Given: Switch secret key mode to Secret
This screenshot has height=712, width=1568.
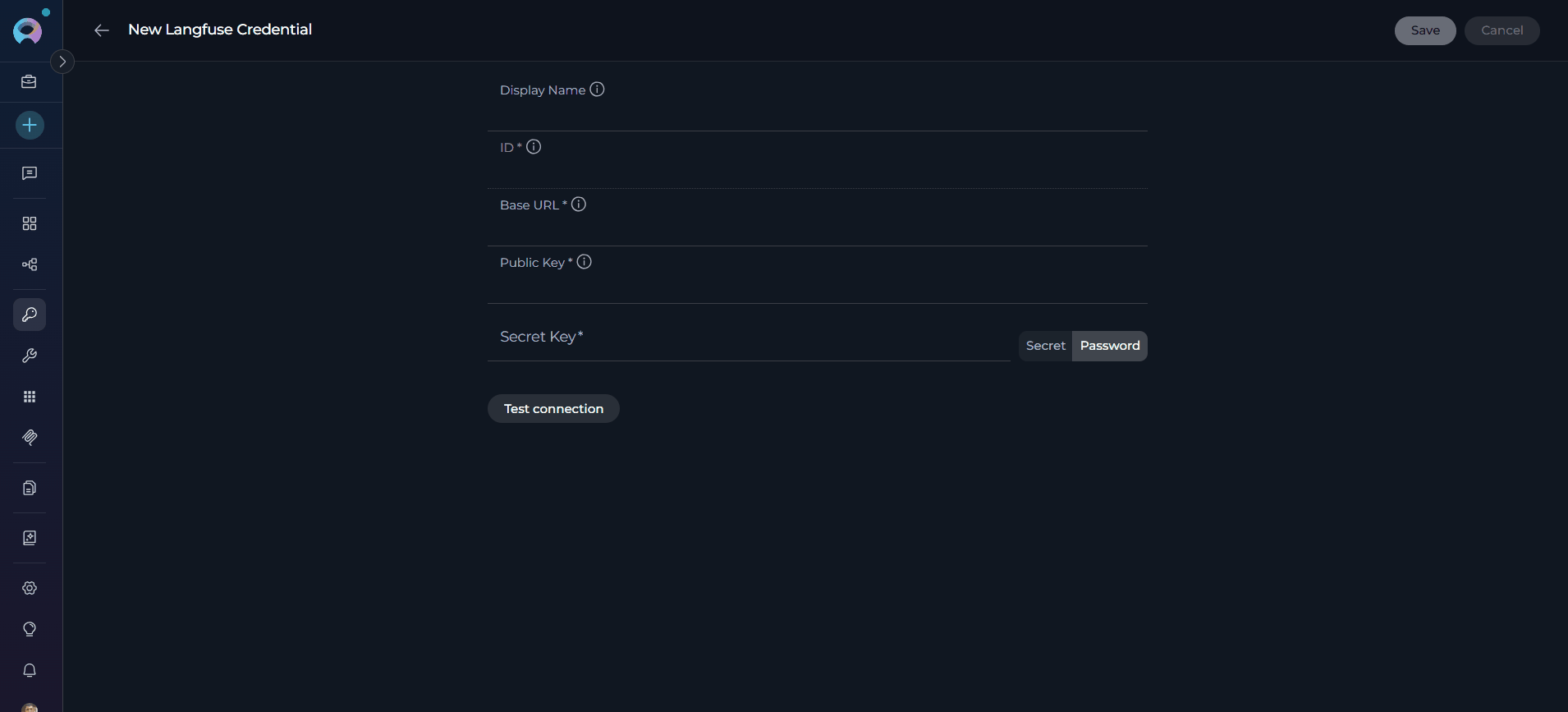Looking at the screenshot, I should click(1045, 346).
